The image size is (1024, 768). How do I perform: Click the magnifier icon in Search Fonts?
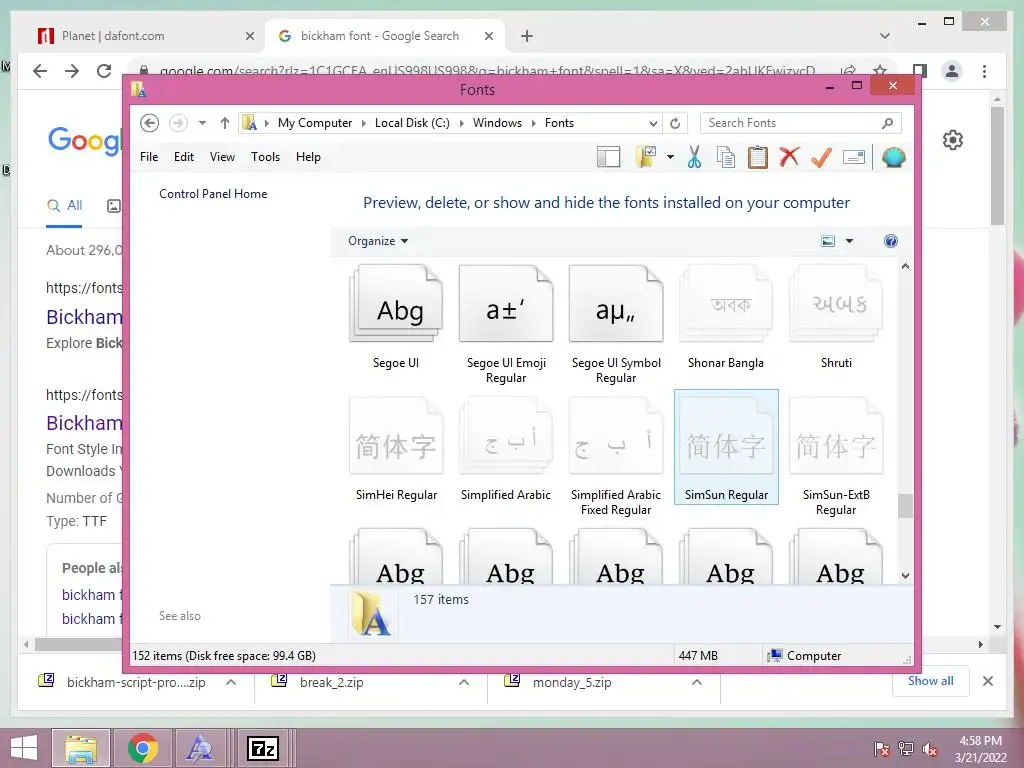pos(888,123)
